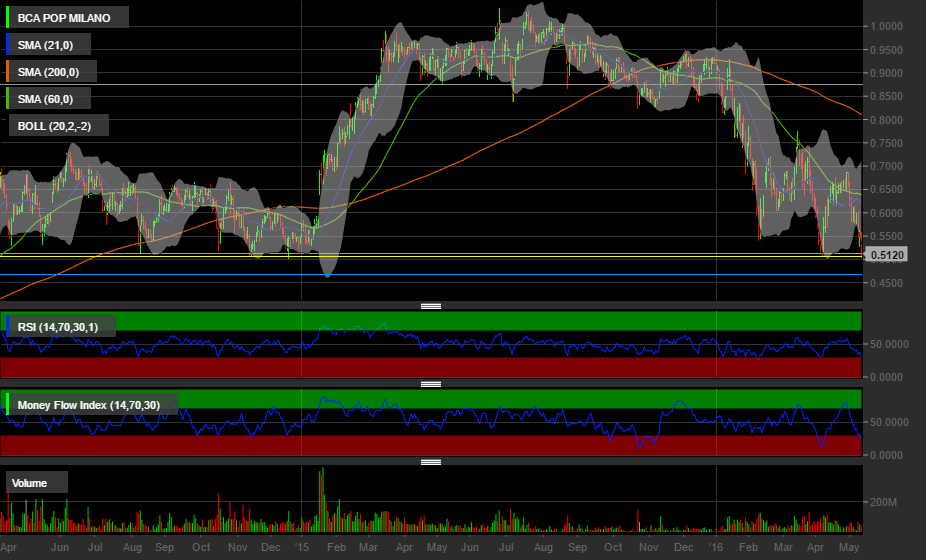Click the 0.7500 price axis label
This screenshot has width=926, height=560.
(x=886, y=143)
